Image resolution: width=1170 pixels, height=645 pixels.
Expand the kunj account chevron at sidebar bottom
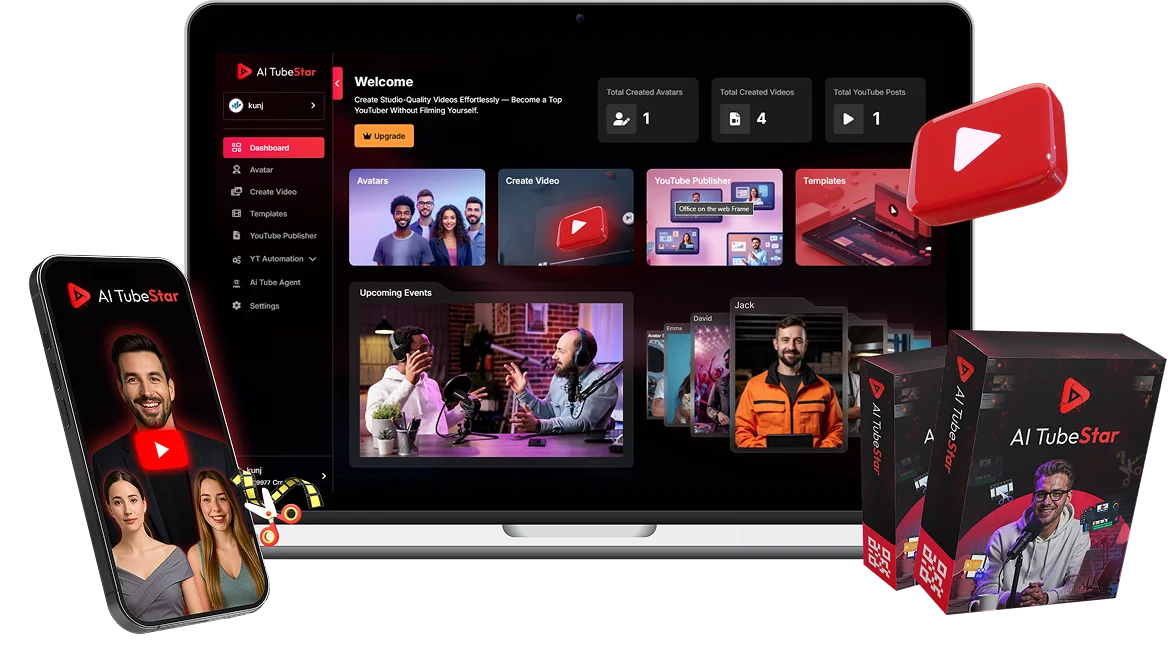click(323, 476)
